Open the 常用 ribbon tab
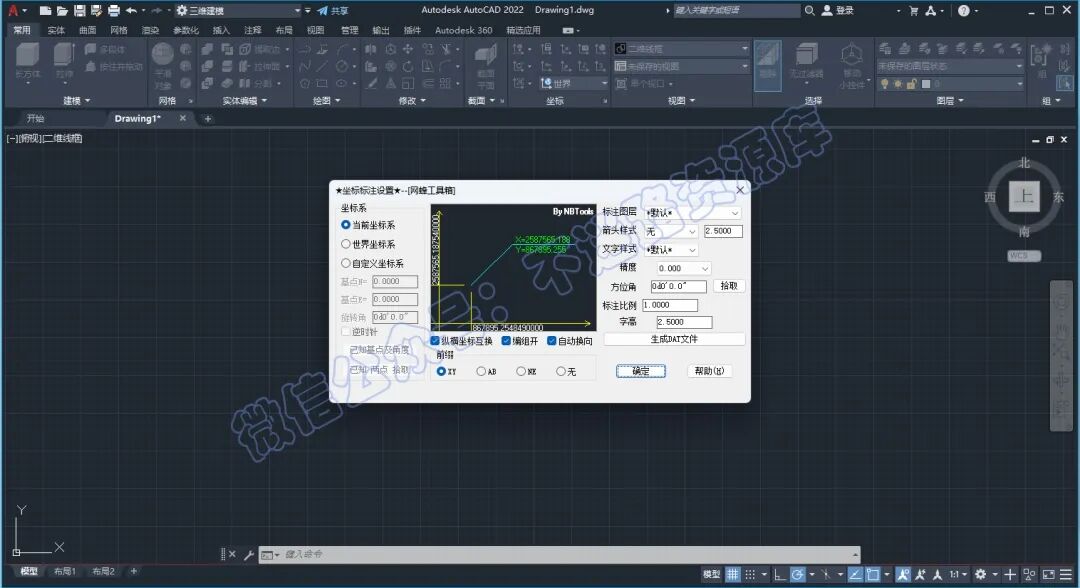The height and width of the screenshot is (588, 1080). [x=22, y=30]
